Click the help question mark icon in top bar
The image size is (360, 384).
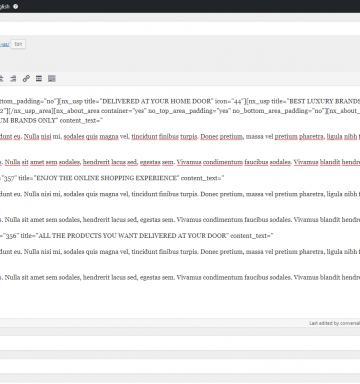point(16,6)
